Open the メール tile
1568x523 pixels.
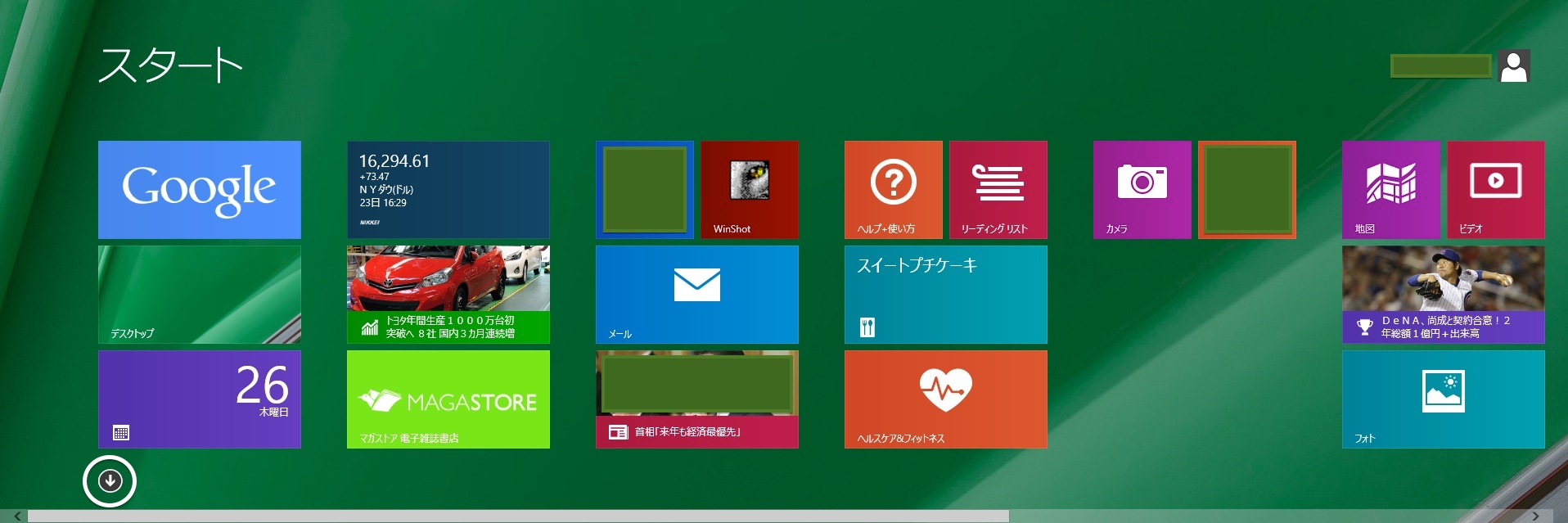point(697,295)
